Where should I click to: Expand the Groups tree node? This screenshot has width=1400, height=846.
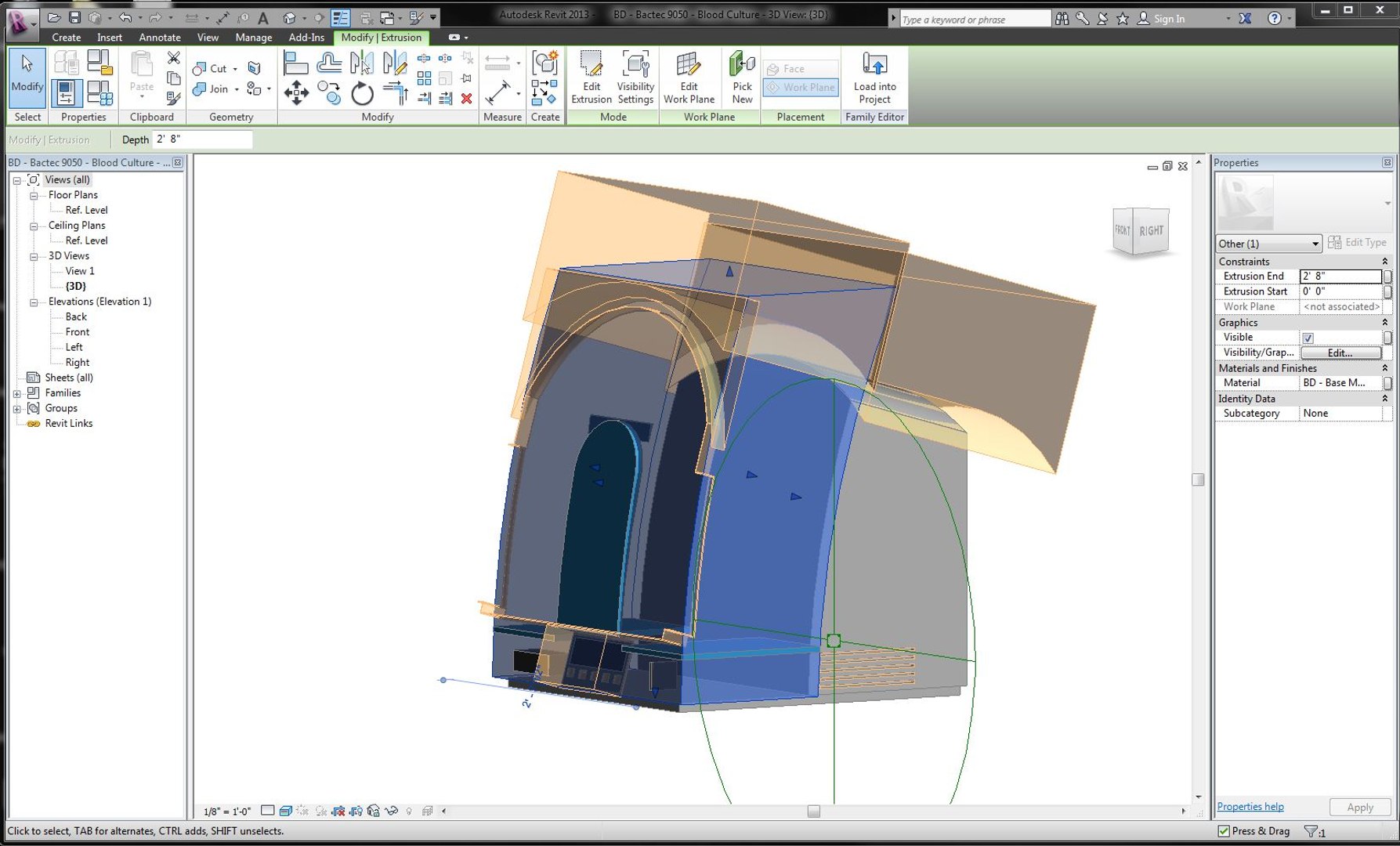(x=16, y=409)
